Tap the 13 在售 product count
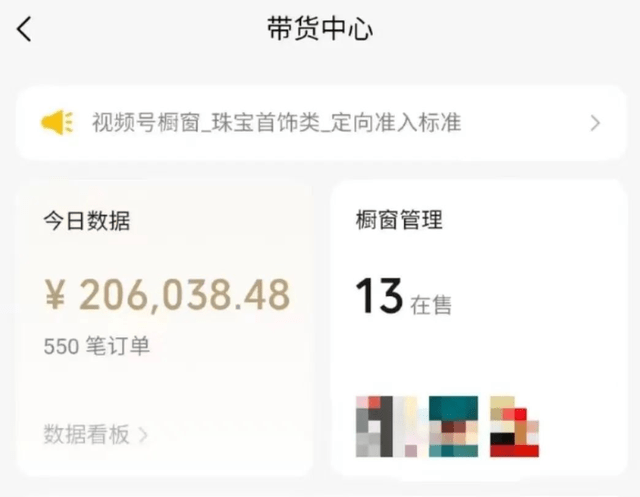Viewport: 640px width, 497px height. (x=403, y=296)
